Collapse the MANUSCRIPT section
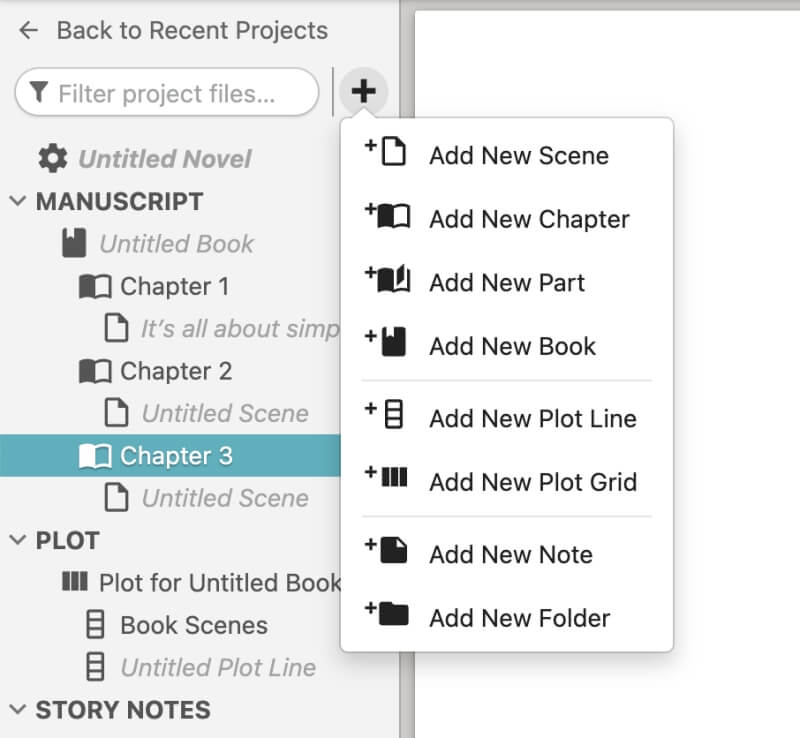Screen dimensions: 800x738 tap(17, 201)
